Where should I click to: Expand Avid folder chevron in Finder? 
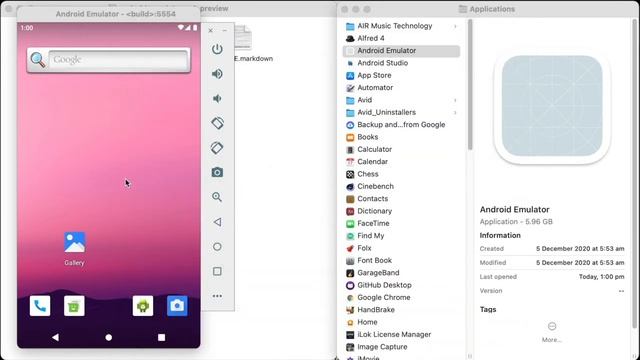click(455, 100)
